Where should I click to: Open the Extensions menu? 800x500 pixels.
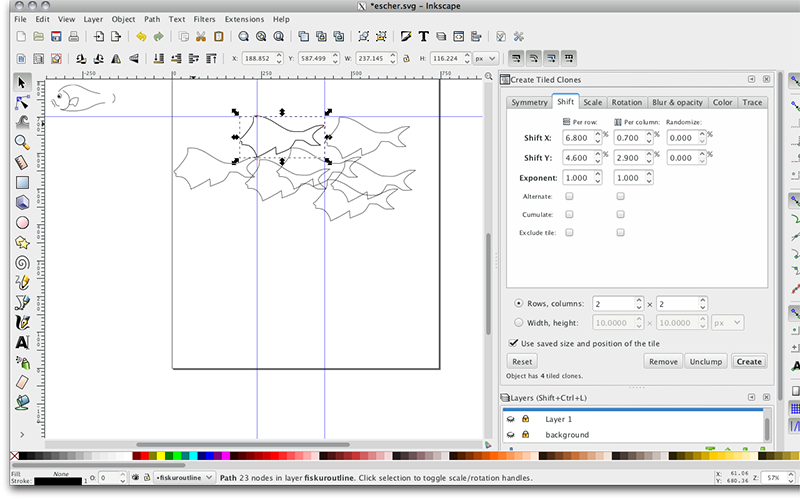244,19
